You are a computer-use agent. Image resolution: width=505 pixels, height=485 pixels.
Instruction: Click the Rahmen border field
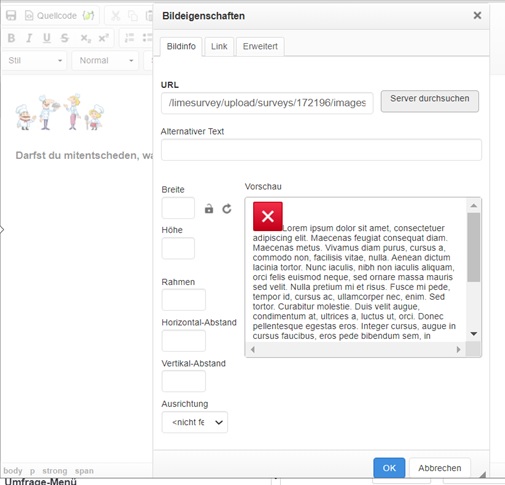[184, 300]
